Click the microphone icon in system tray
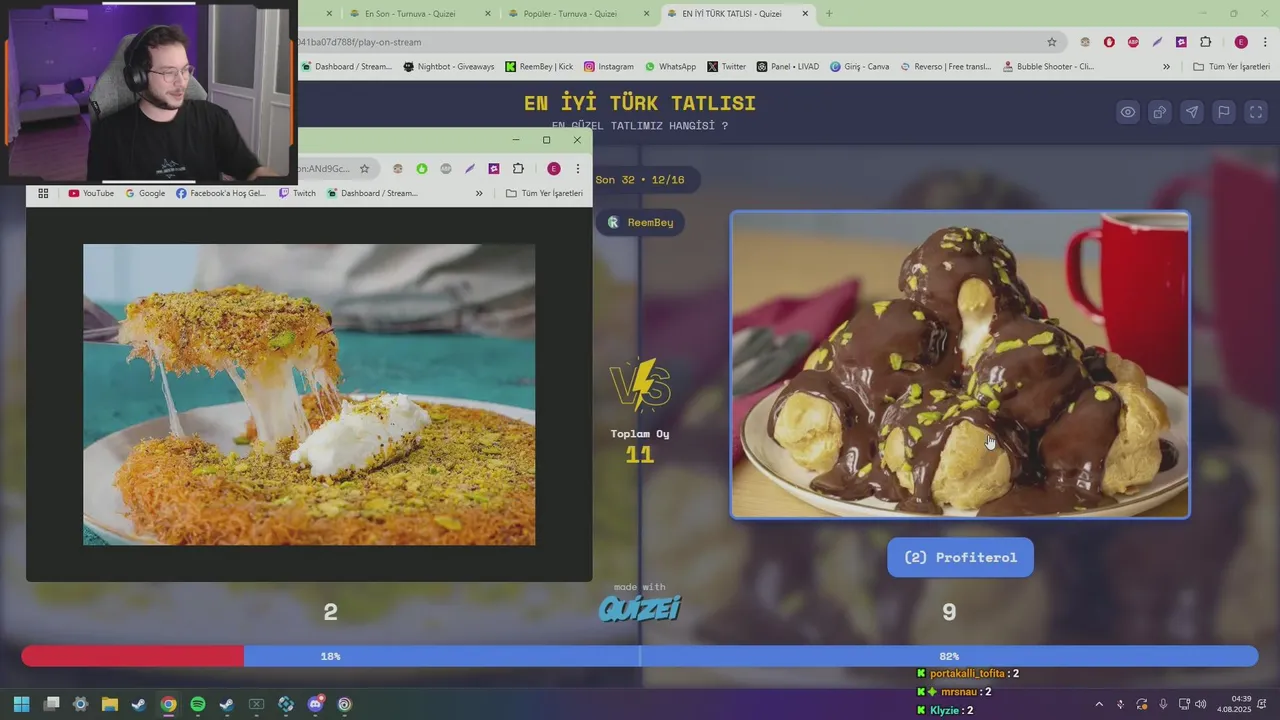This screenshot has width=1280, height=720. [1163, 704]
